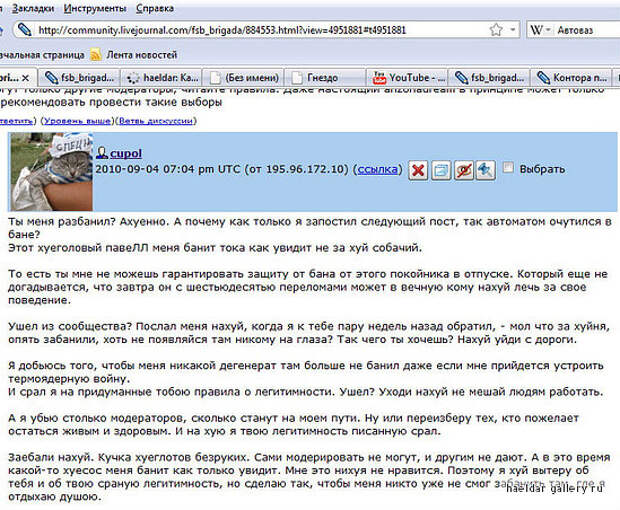Click the freeze thread icon
Screen dimensions: 620x510
(463, 170)
